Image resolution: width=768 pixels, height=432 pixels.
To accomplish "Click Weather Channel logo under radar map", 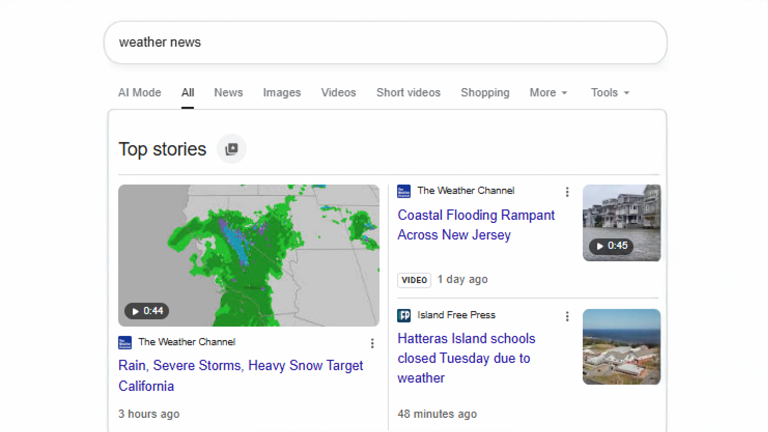I will pos(125,342).
